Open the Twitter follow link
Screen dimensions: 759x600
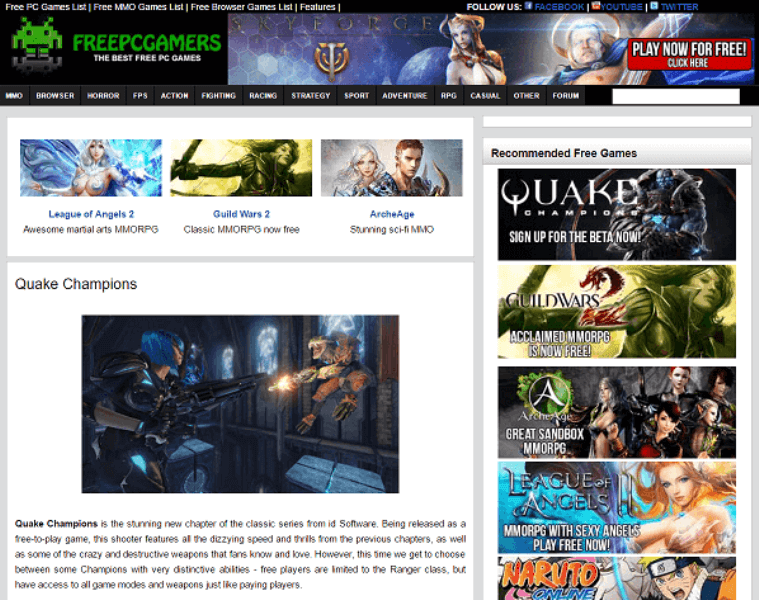click(679, 7)
